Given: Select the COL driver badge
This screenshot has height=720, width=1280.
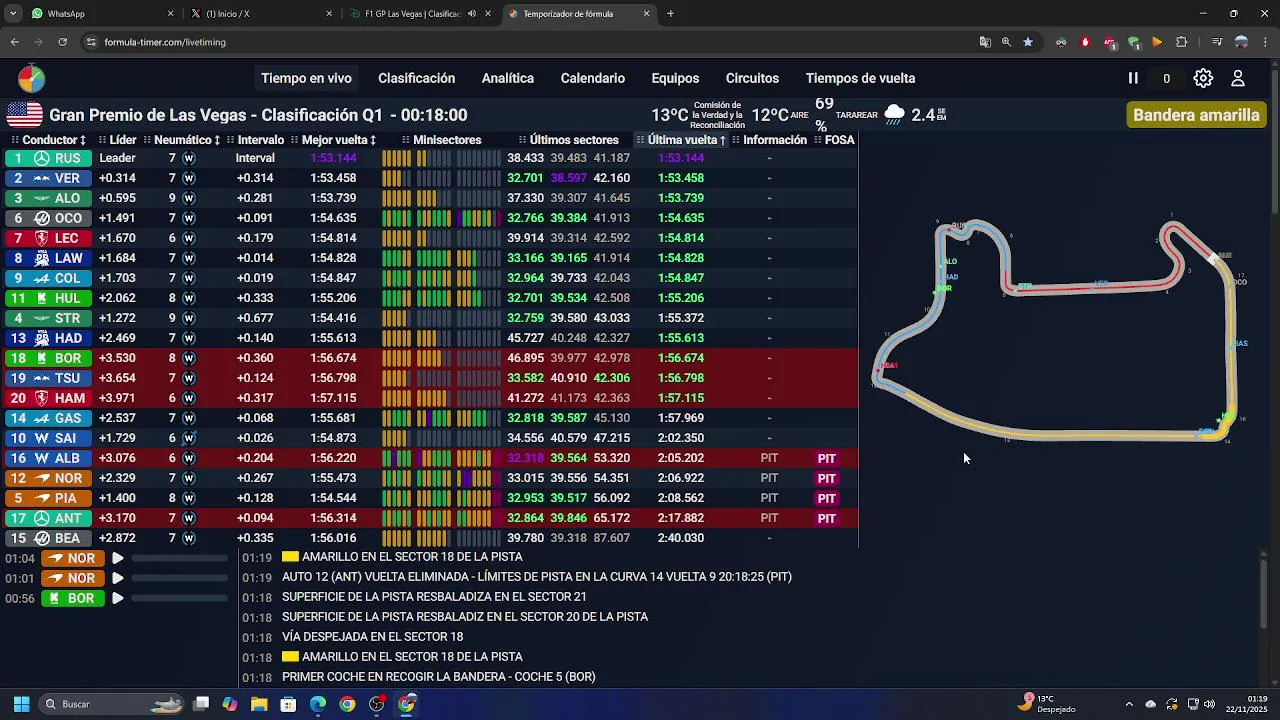Looking at the screenshot, I should pos(48,278).
